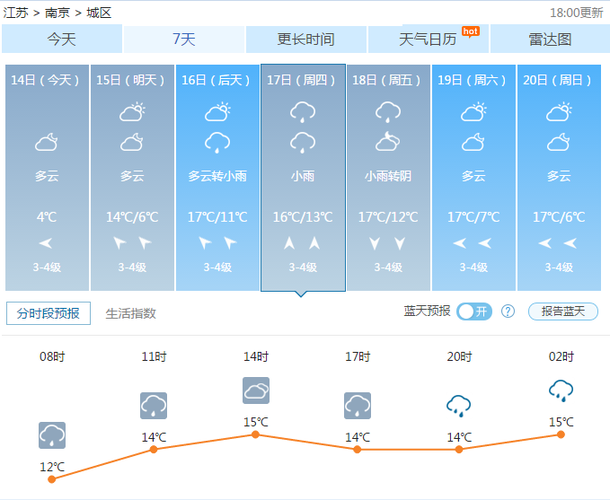Click the daytime partly cloudy icon for 16日

tap(217, 112)
